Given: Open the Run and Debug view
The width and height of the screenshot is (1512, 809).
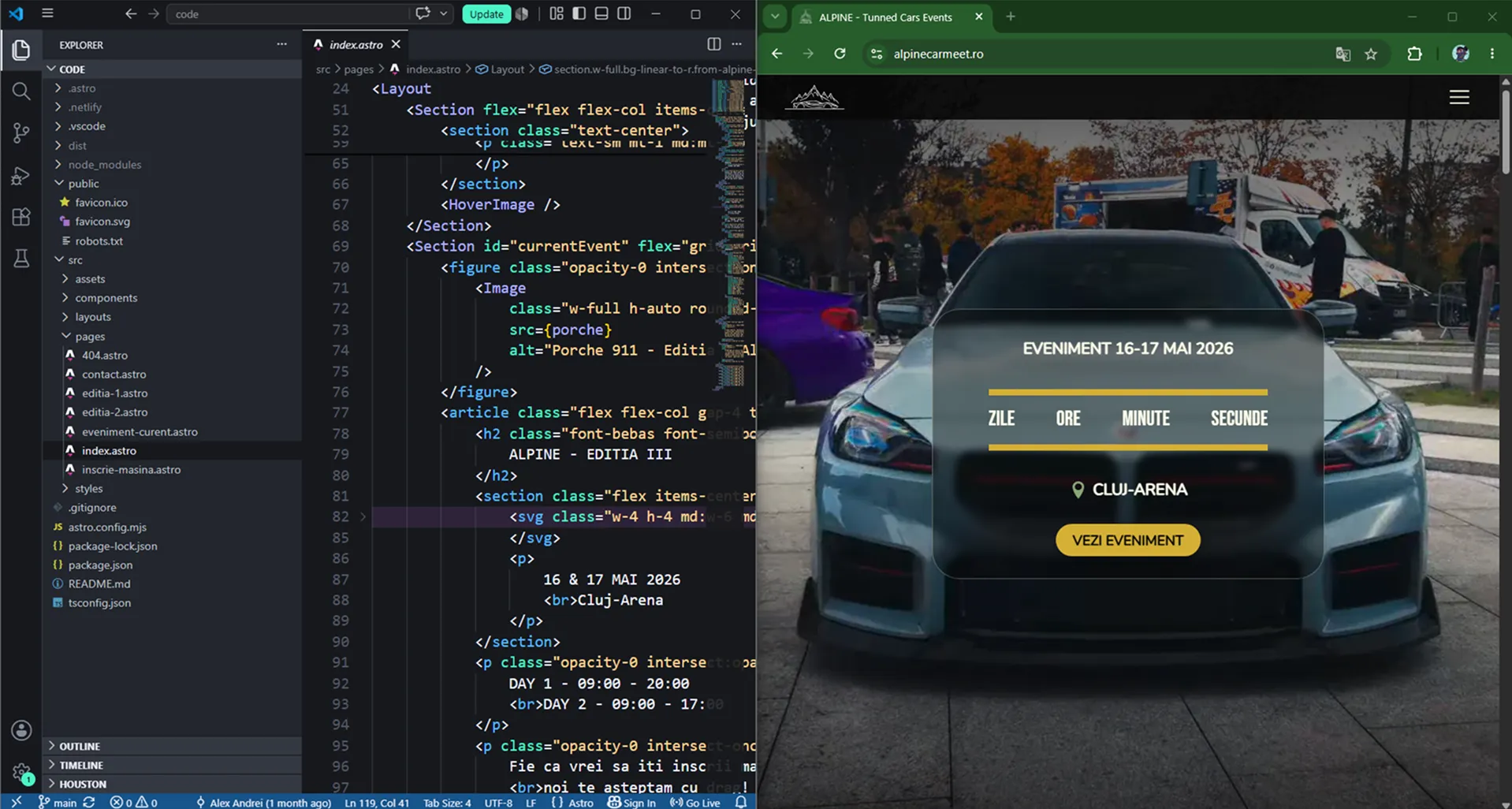Looking at the screenshot, I should (x=21, y=175).
